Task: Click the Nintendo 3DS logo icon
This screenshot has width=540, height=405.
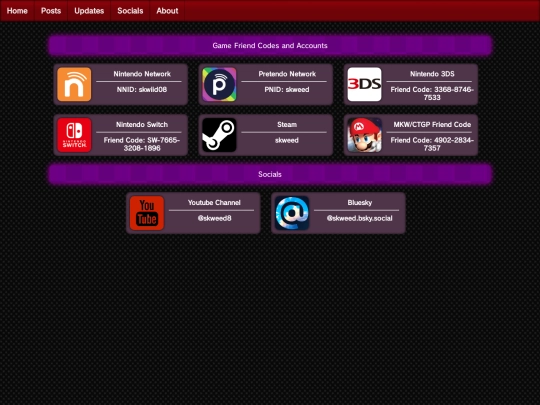Action: click(x=364, y=84)
